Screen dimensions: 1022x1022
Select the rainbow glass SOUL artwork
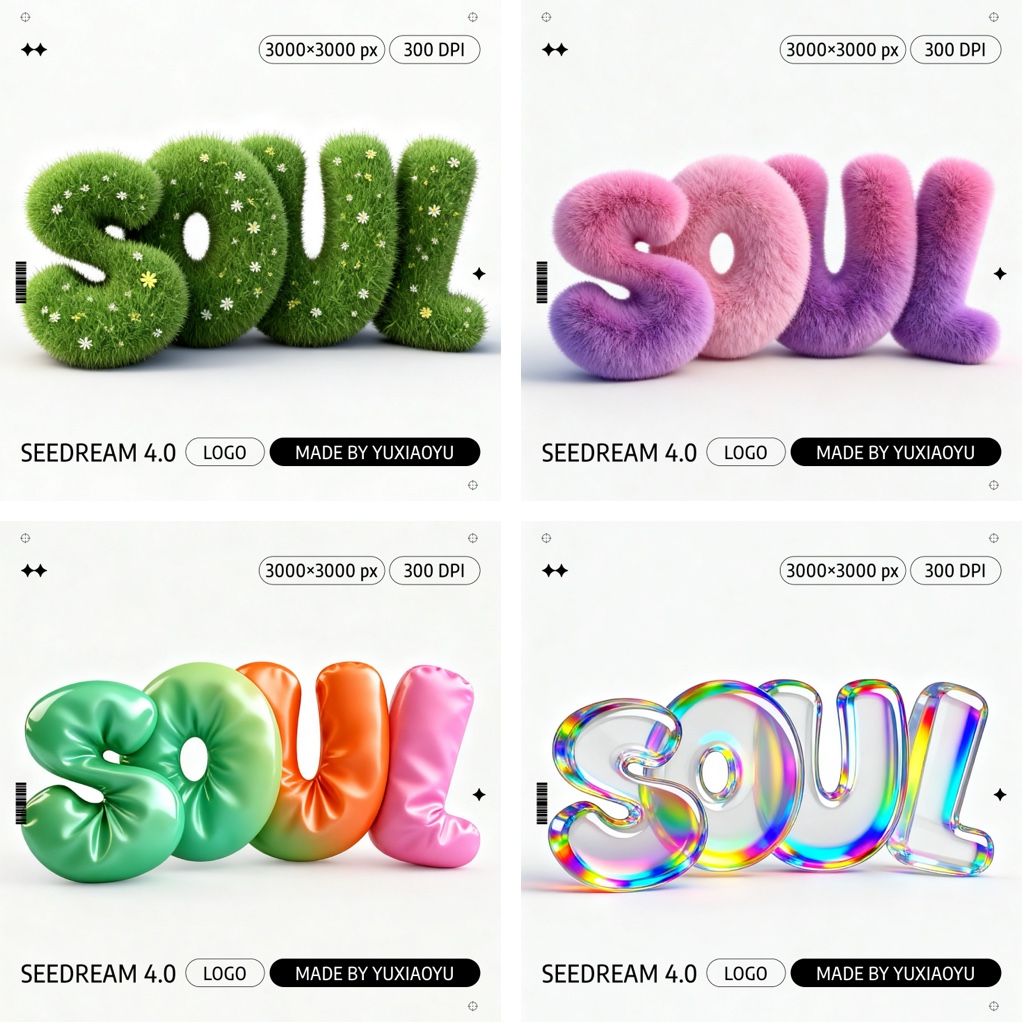[772, 783]
